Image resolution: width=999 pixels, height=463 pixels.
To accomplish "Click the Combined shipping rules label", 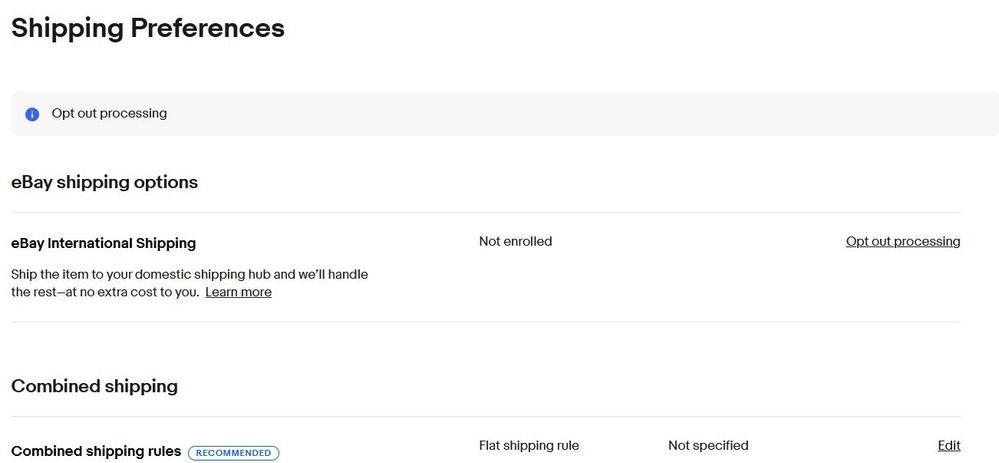I will coord(96,451).
